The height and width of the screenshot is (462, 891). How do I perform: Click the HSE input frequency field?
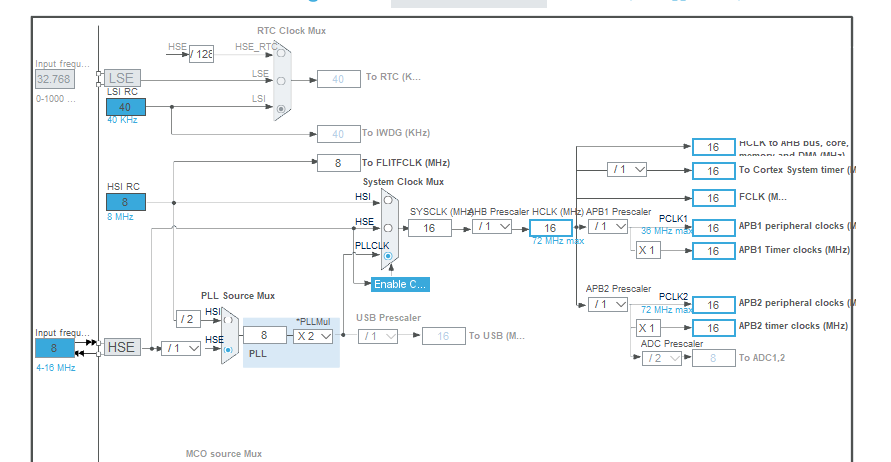(x=55, y=348)
